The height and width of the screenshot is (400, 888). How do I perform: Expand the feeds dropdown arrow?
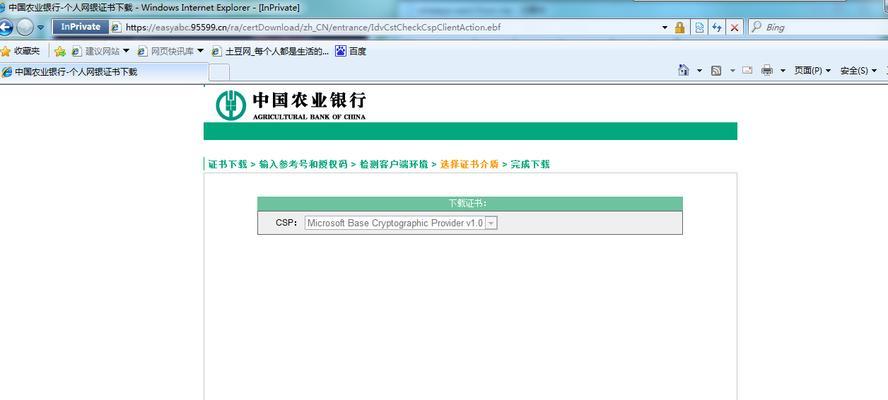(732, 71)
